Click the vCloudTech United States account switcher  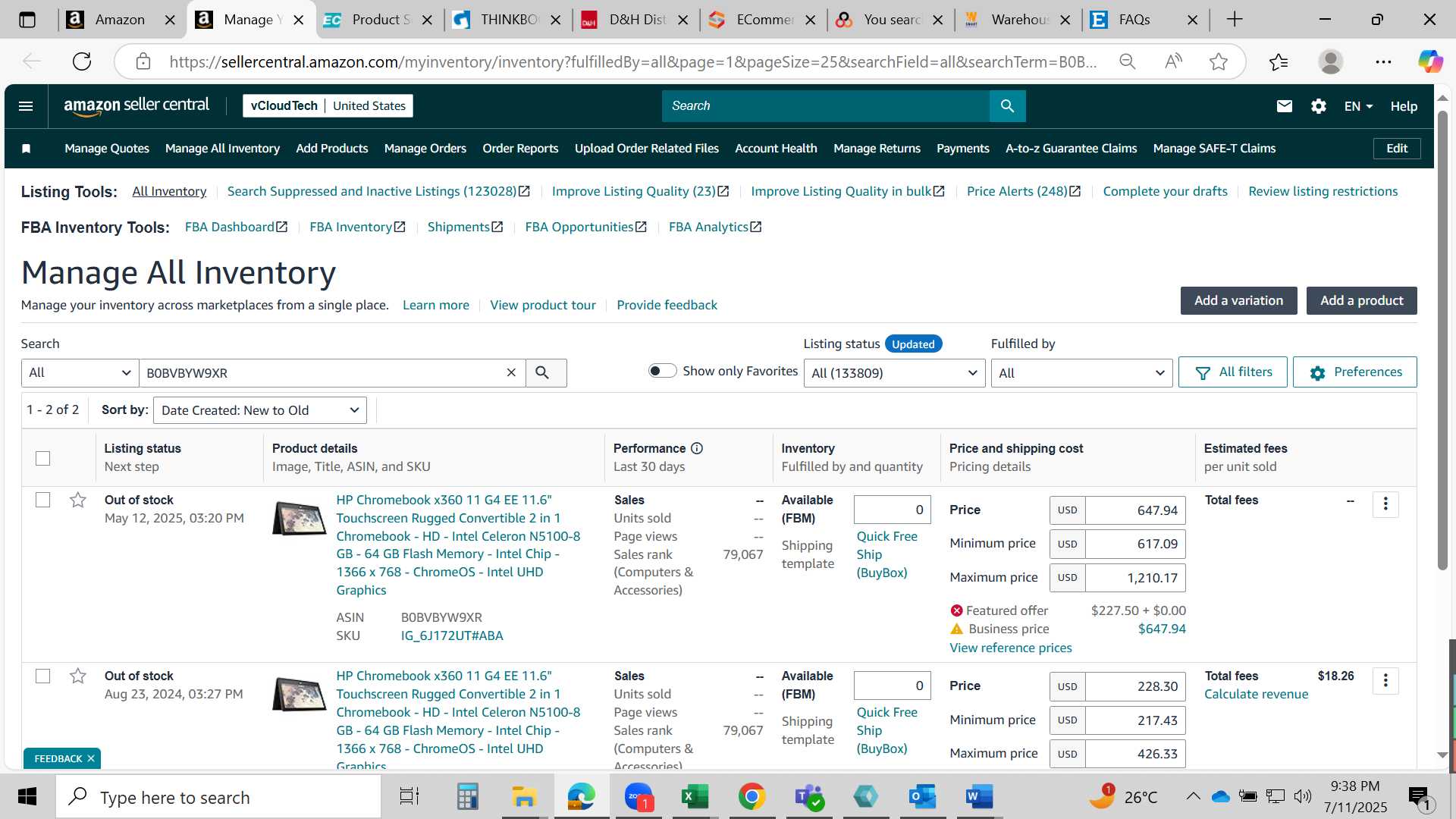coord(328,106)
